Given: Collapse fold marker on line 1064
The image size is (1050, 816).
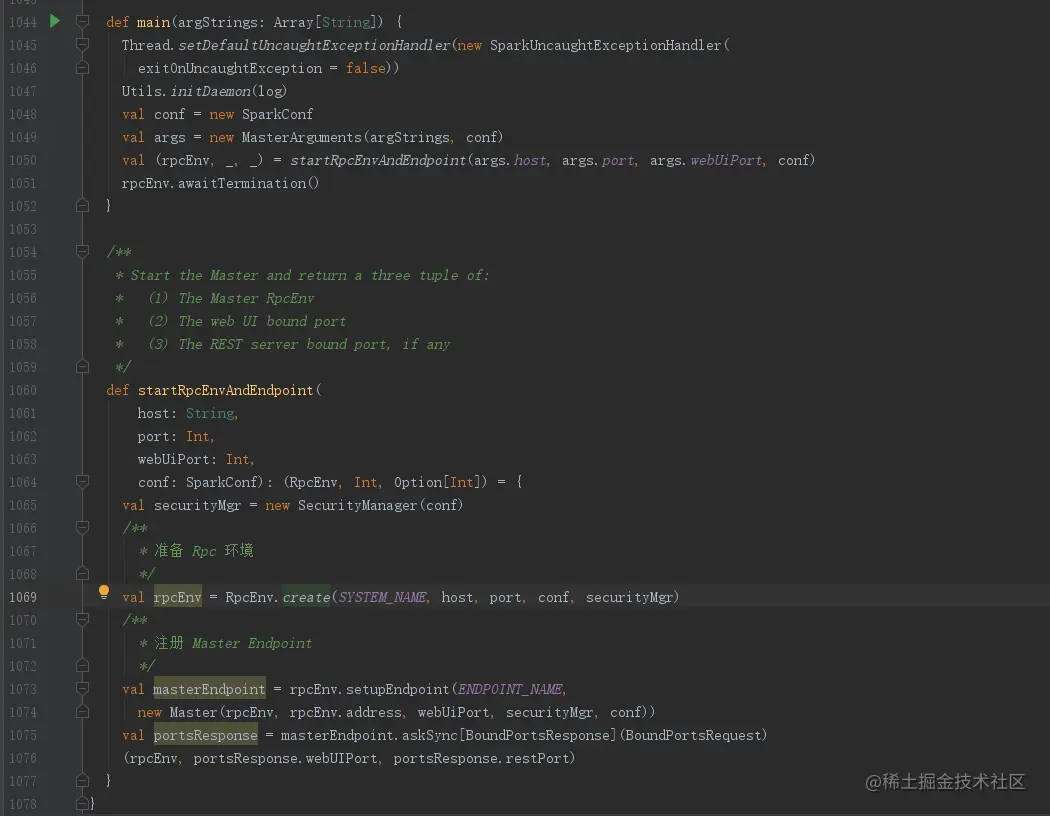Looking at the screenshot, I should [x=82, y=481].
